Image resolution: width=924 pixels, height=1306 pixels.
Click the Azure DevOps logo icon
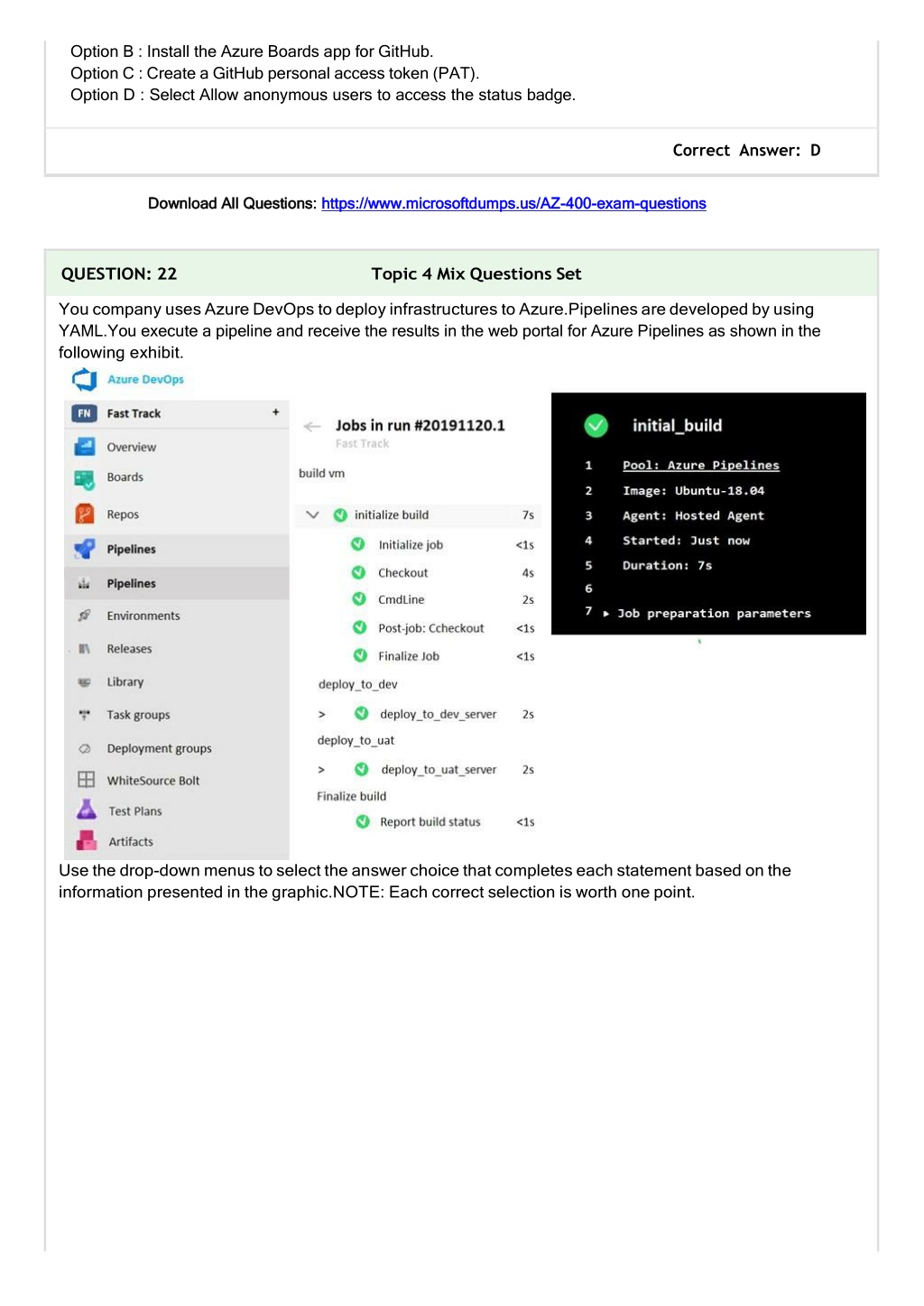pos(85,380)
